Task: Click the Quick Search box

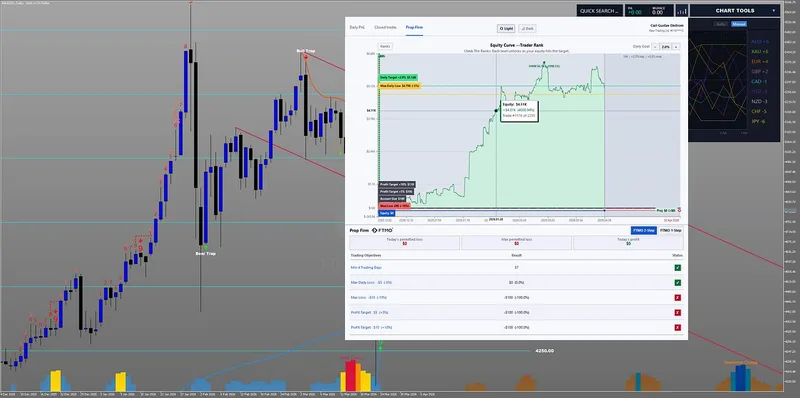Action: [599, 11]
